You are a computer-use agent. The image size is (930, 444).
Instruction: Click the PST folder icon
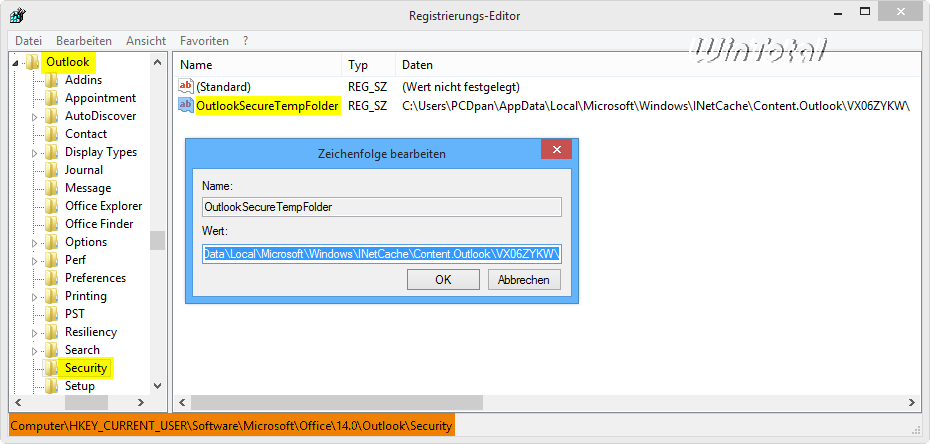[52, 314]
